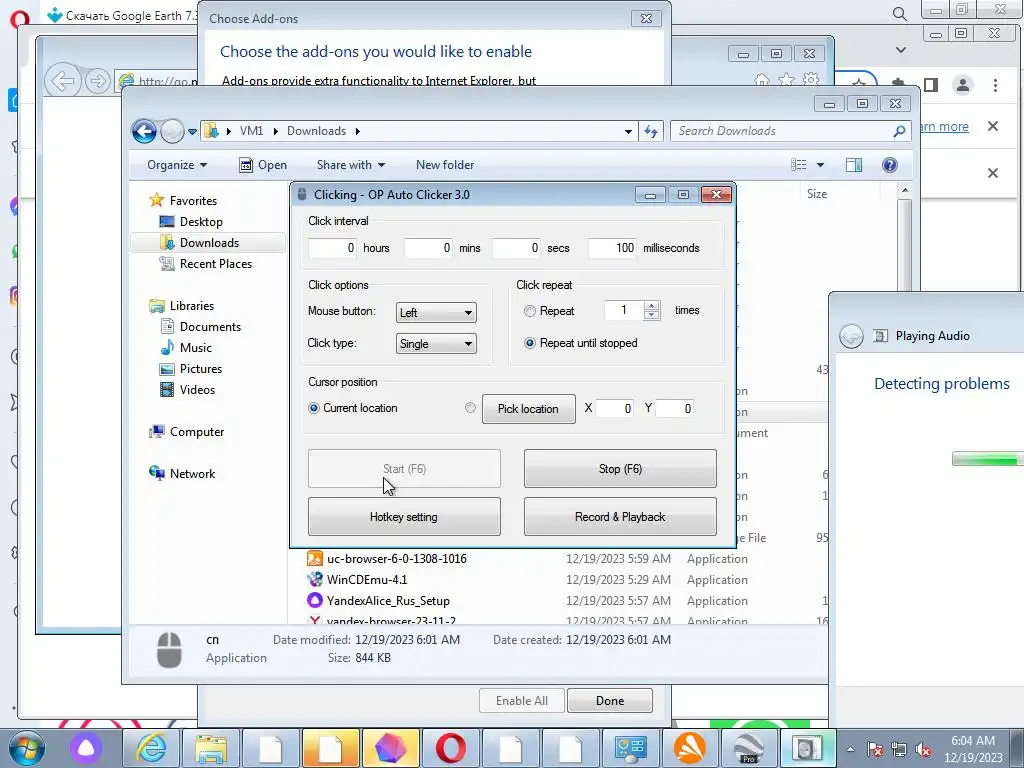The image size is (1024, 768).
Task: Click the secs interval field
Action: (x=517, y=248)
